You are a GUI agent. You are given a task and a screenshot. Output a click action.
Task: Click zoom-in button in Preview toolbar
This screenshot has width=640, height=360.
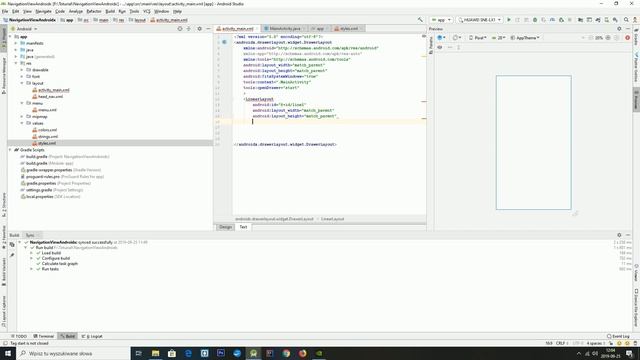(608, 38)
